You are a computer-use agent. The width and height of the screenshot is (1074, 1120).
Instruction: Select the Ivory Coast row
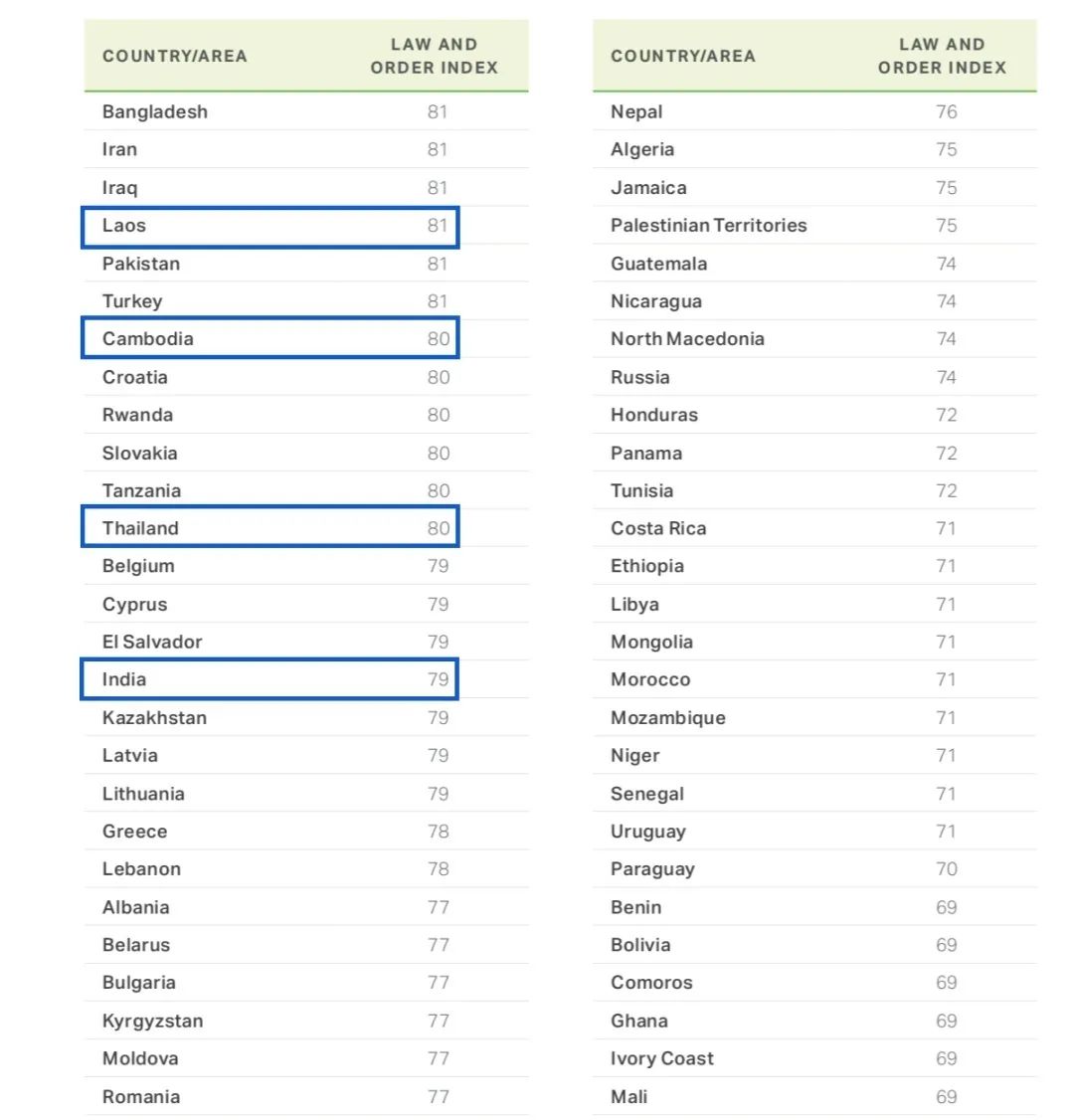(814, 1058)
